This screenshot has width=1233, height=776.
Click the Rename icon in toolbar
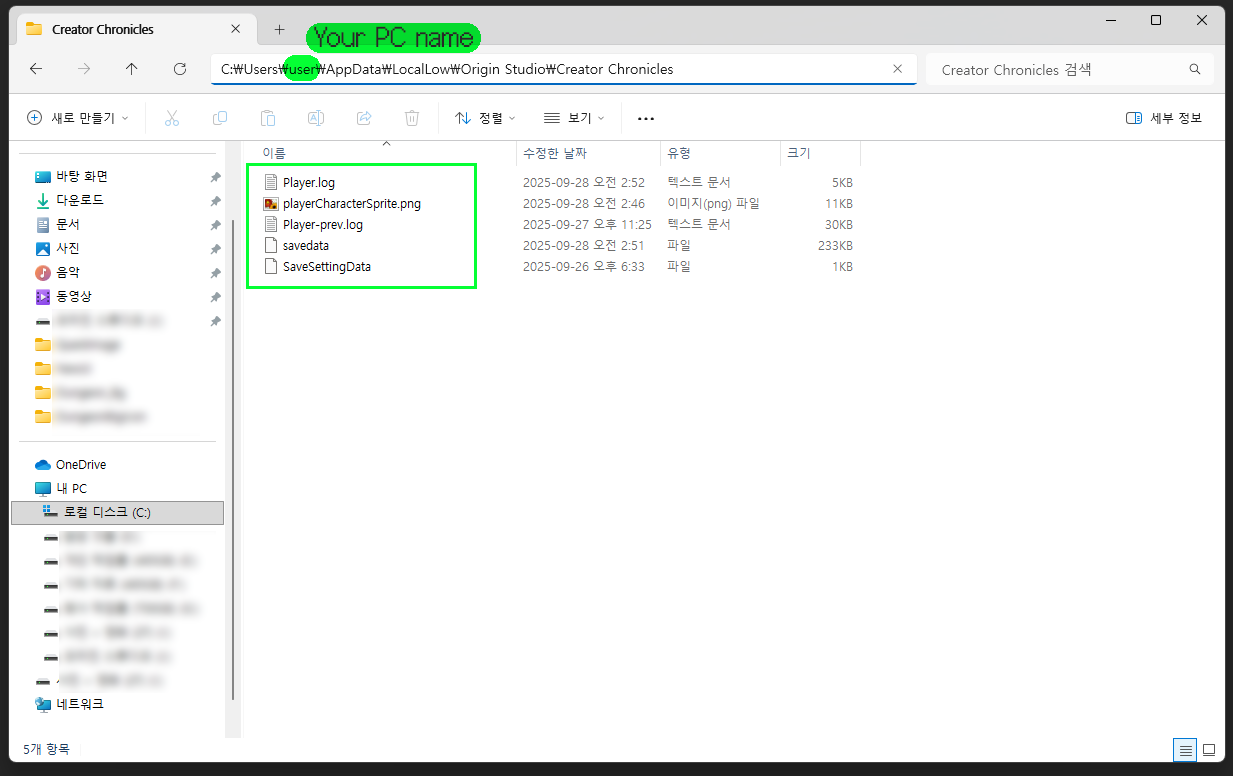pyautogui.click(x=315, y=118)
